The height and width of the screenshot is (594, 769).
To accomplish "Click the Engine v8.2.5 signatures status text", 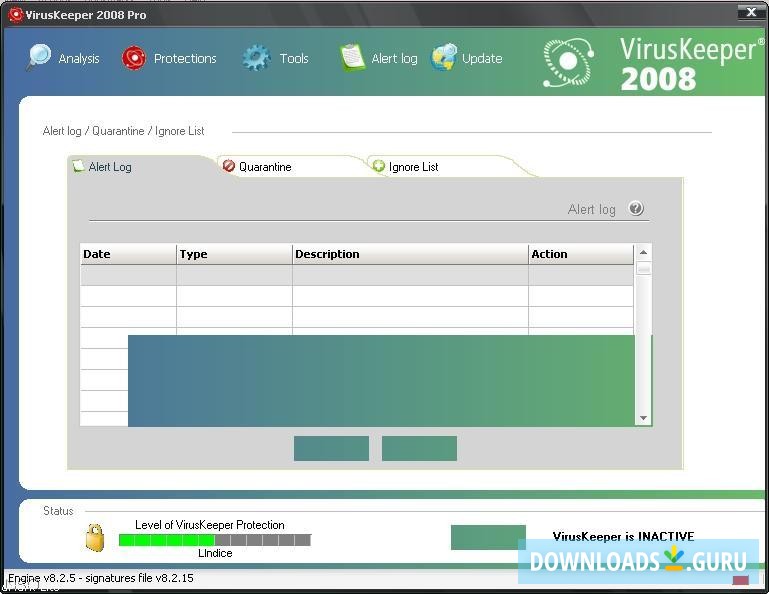I will (x=101, y=578).
